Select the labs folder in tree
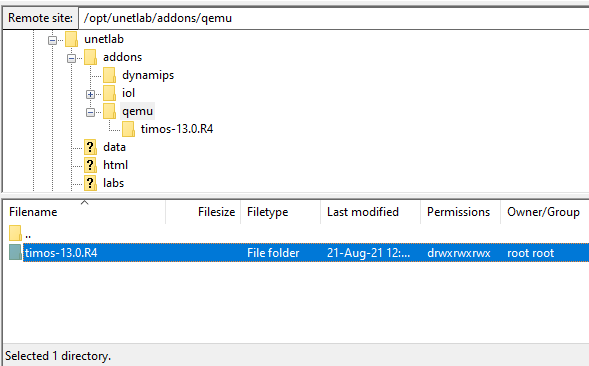Image resolution: width=589 pixels, height=366 pixels. pos(113,183)
